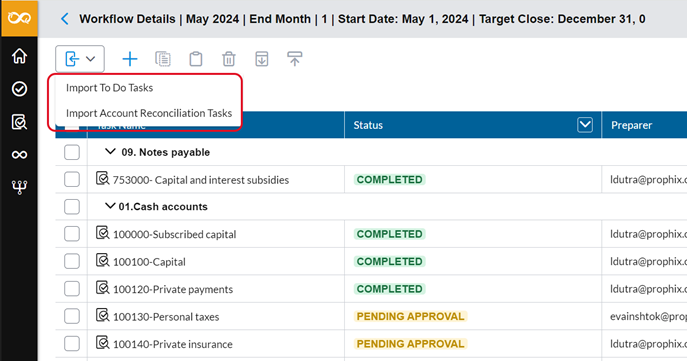Click PENDING APPROVAL status of 100140-Private insurance
The width and height of the screenshot is (687, 361).
(411, 344)
